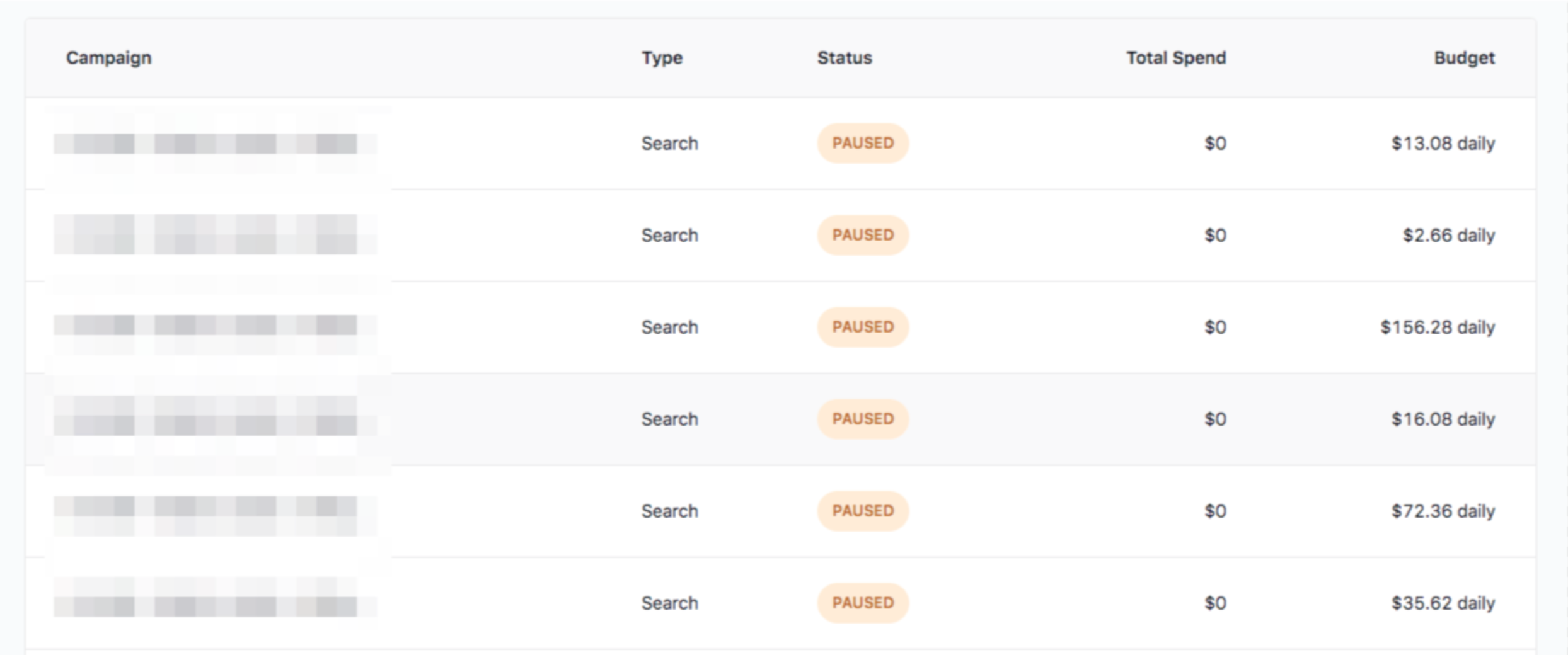The width and height of the screenshot is (1568, 655).
Task: Click PAUSED badge in $35.62 daily row
Action: (863, 603)
